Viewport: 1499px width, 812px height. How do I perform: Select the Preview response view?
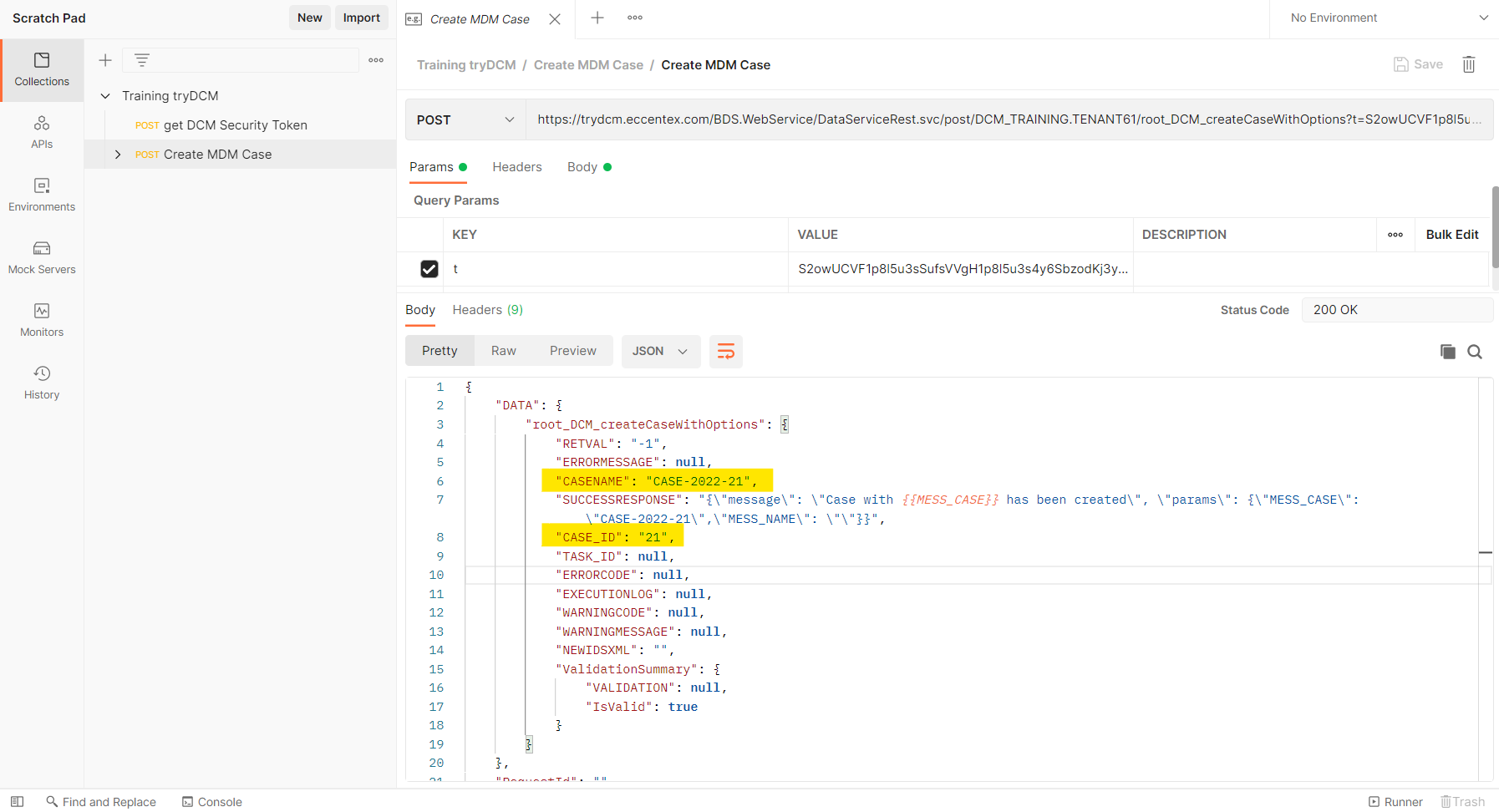coord(573,351)
